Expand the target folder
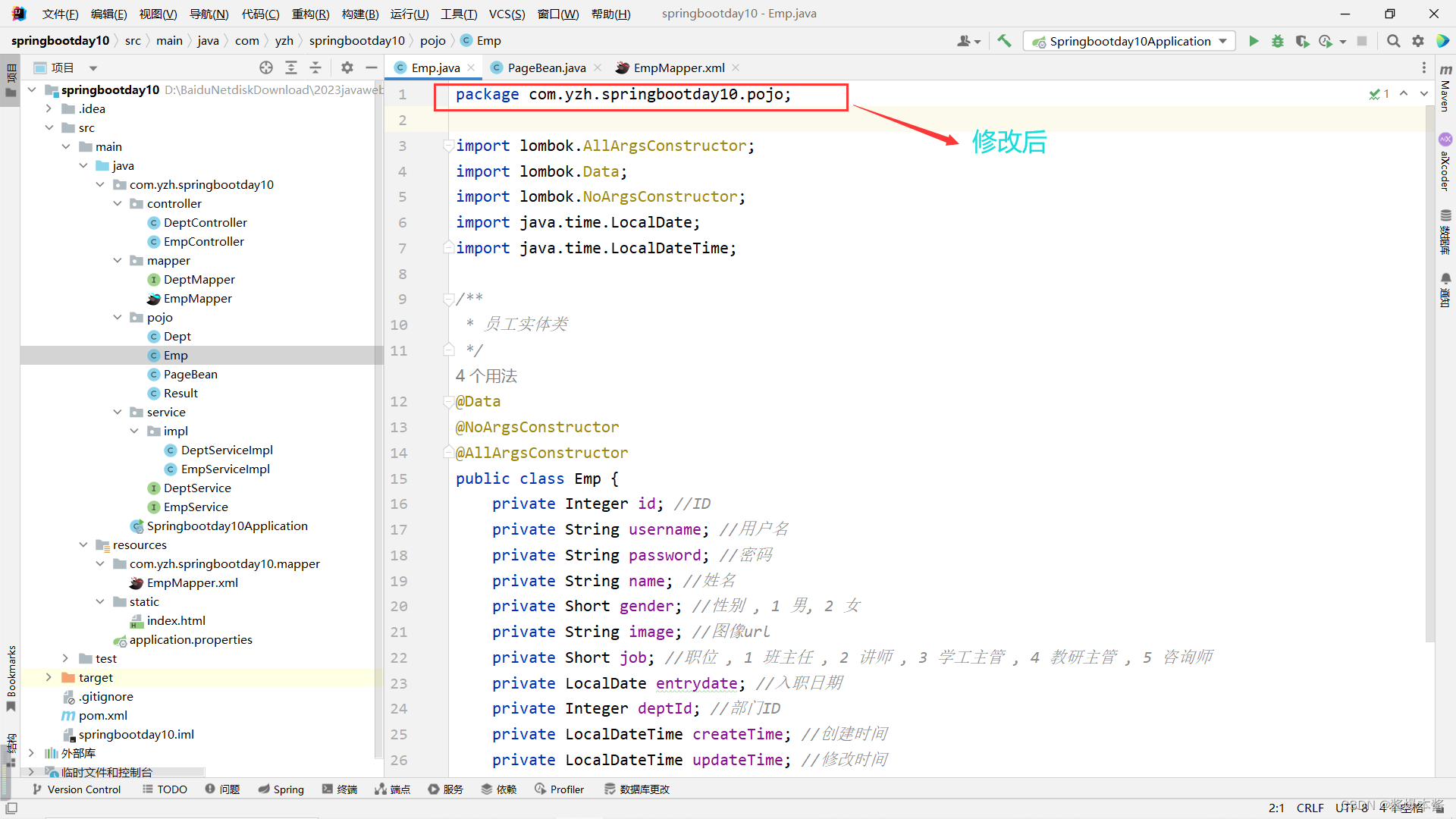The height and width of the screenshot is (819, 1456). 49,677
